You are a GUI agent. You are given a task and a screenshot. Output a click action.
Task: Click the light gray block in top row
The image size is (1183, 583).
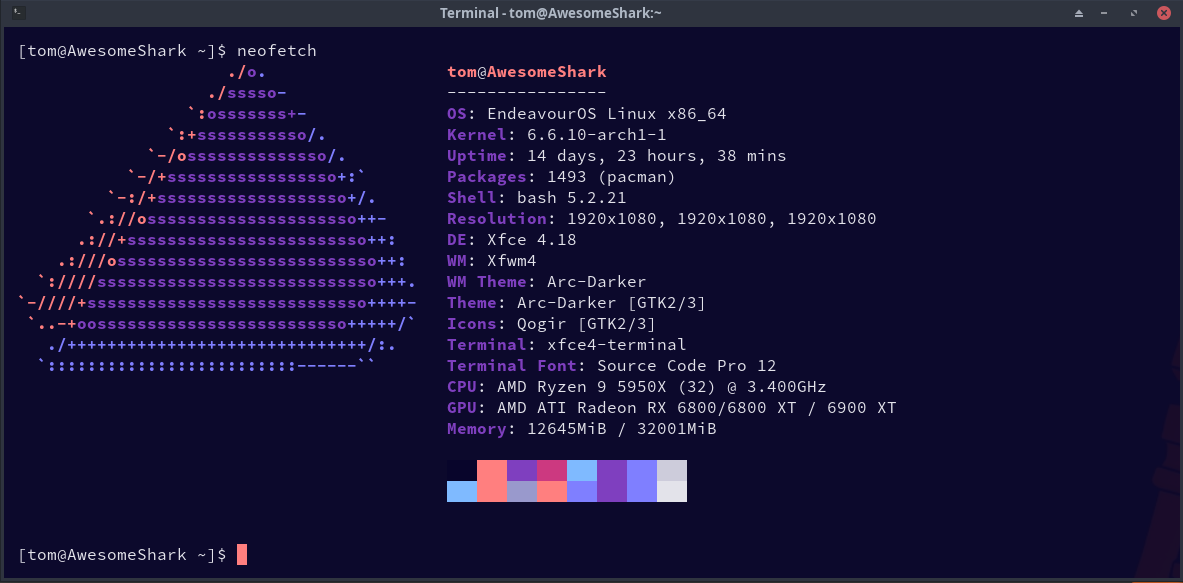point(671,471)
